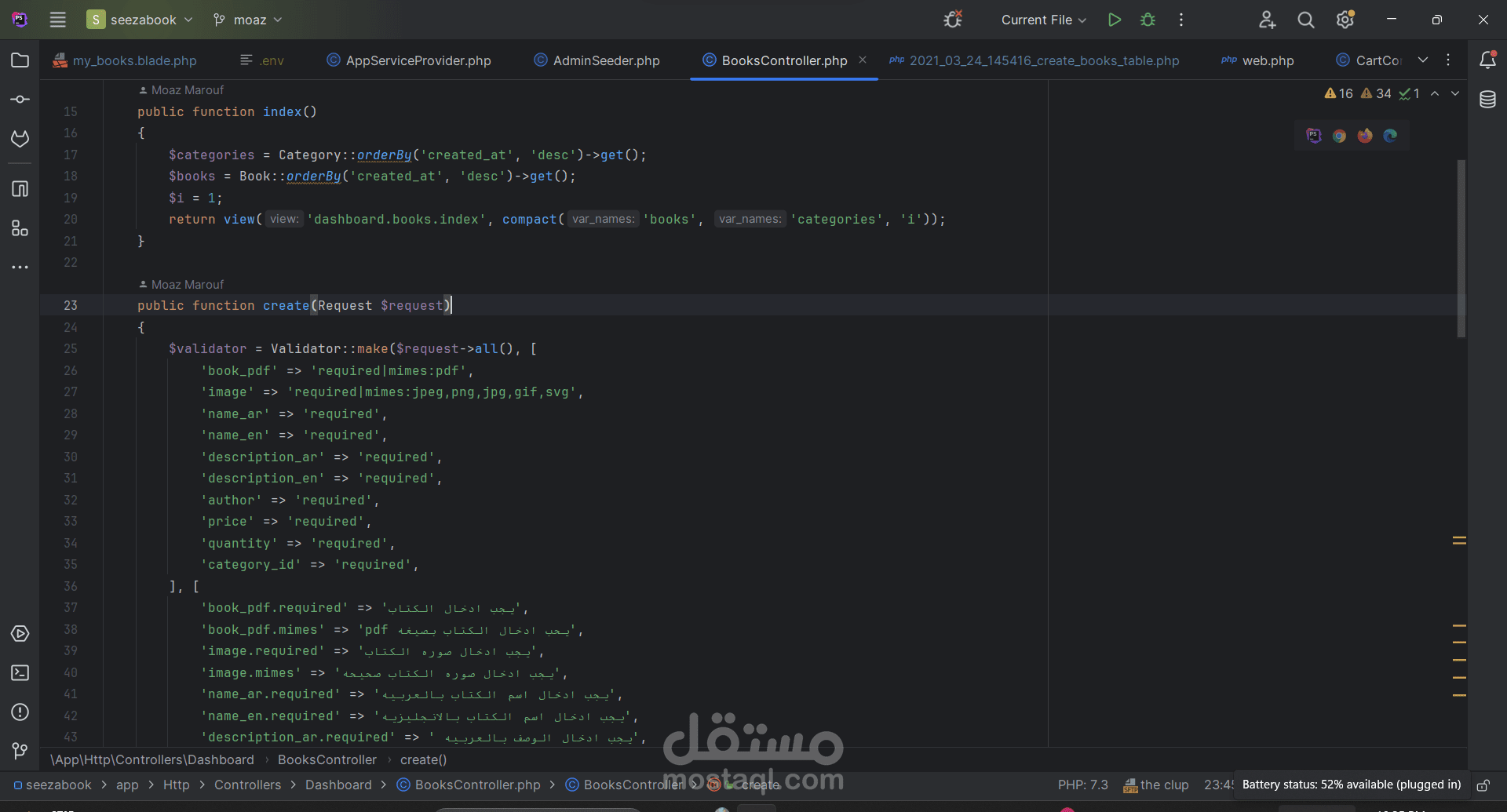Click the PhpStorm logo icon
The height and width of the screenshot is (812, 1507).
(20, 20)
